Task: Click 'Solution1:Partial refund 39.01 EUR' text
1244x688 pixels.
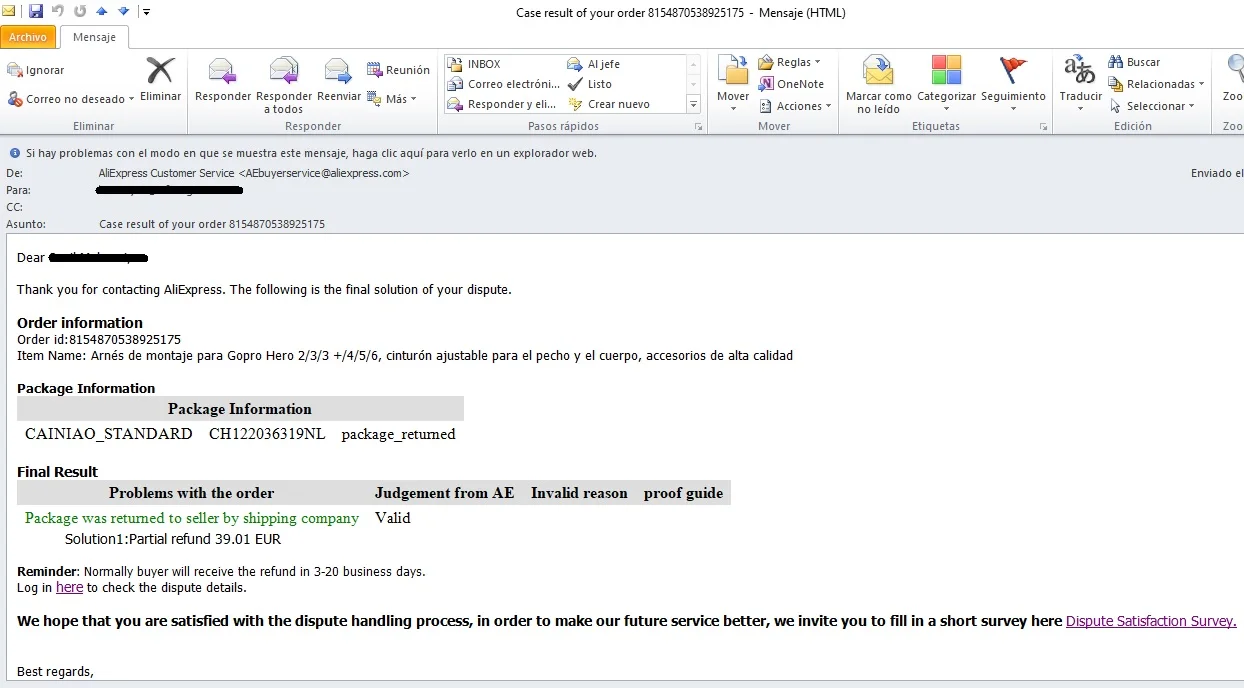Action: pos(173,539)
